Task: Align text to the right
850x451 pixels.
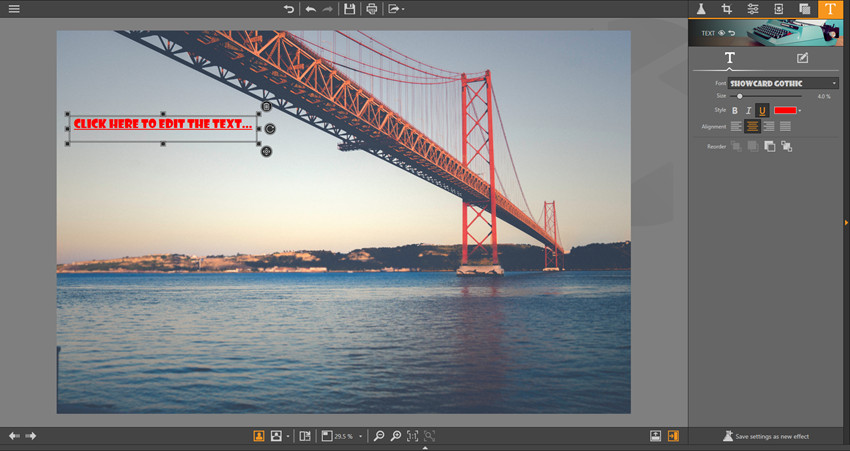Action: pos(769,126)
